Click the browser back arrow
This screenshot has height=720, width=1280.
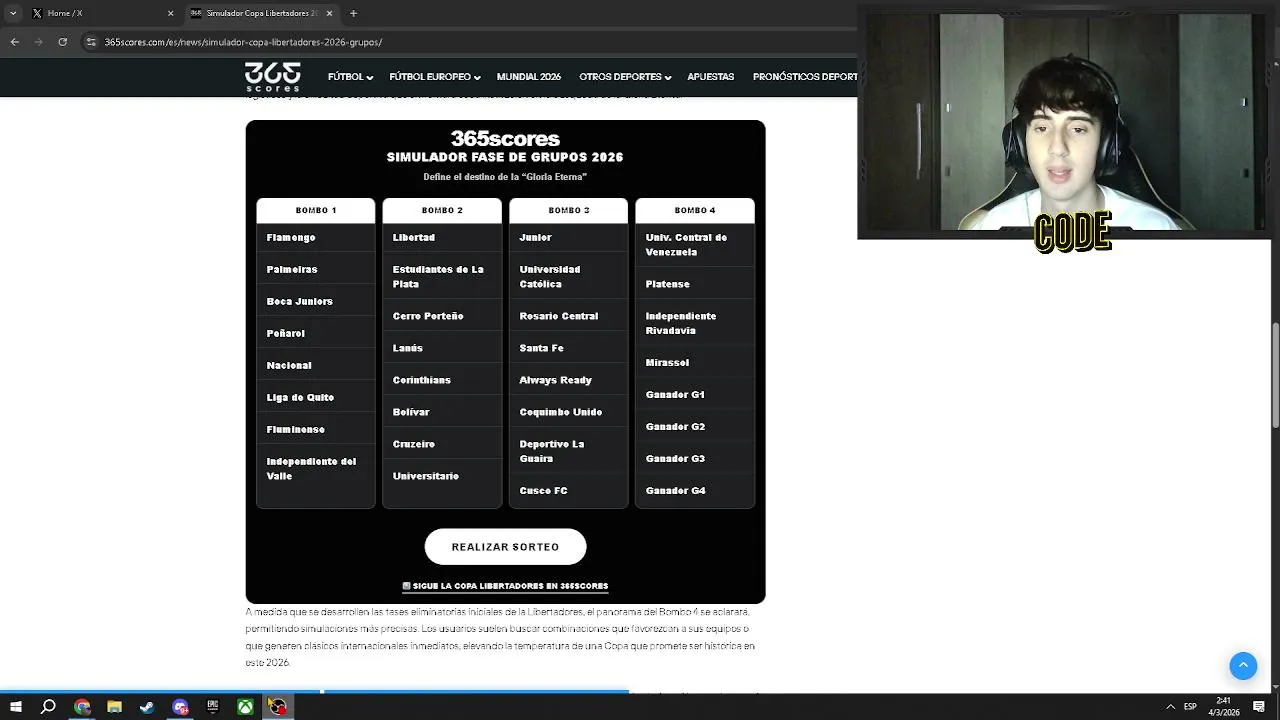(15, 42)
